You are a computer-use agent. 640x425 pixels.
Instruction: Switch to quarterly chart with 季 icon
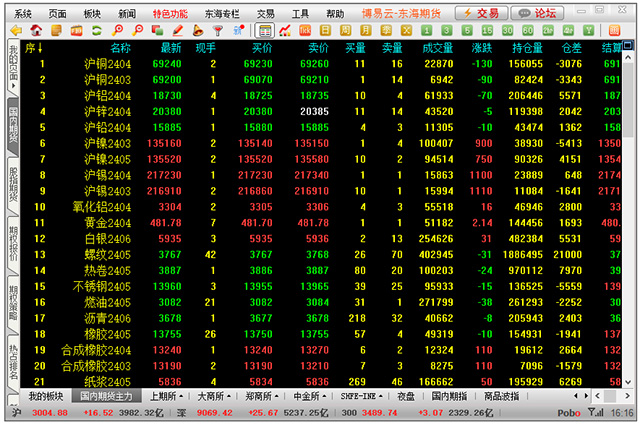(x=386, y=30)
